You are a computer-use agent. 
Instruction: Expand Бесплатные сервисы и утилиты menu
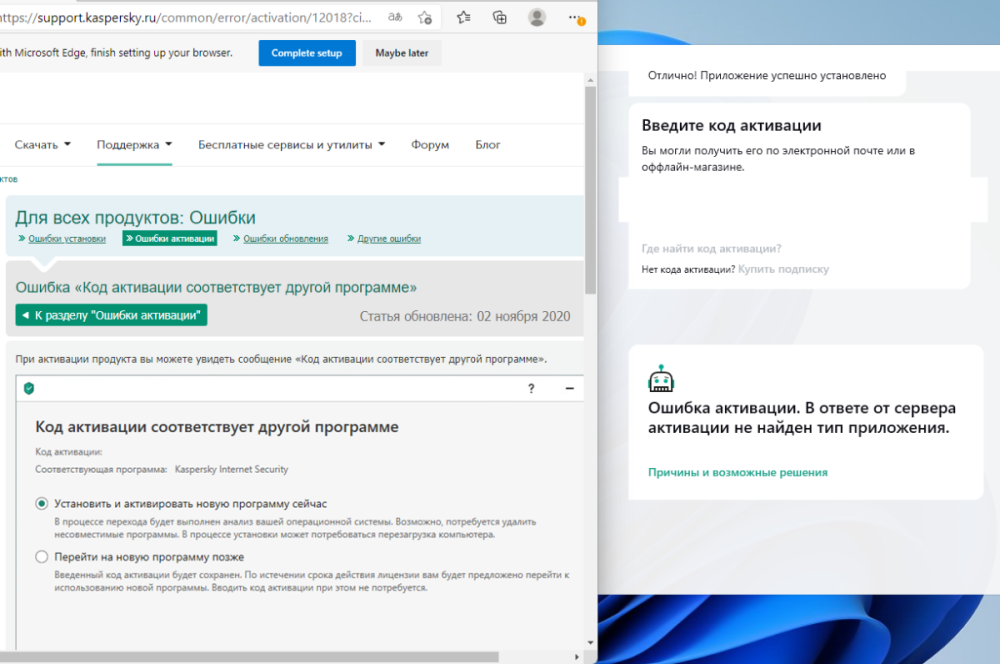(291, 145)
